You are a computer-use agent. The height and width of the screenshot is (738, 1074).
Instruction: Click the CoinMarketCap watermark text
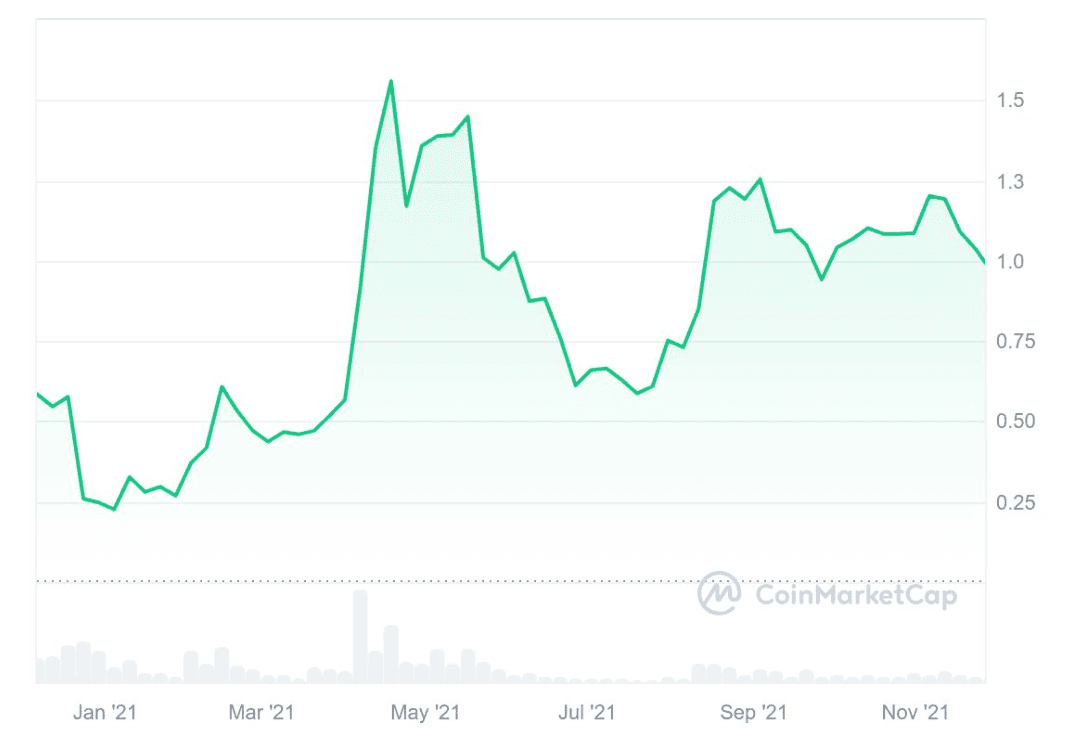[x=856, y=596]
